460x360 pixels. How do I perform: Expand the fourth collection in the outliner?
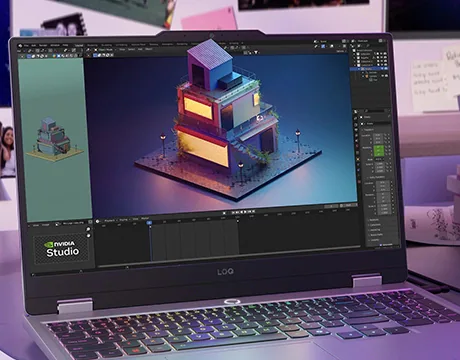tap(355, 65)
